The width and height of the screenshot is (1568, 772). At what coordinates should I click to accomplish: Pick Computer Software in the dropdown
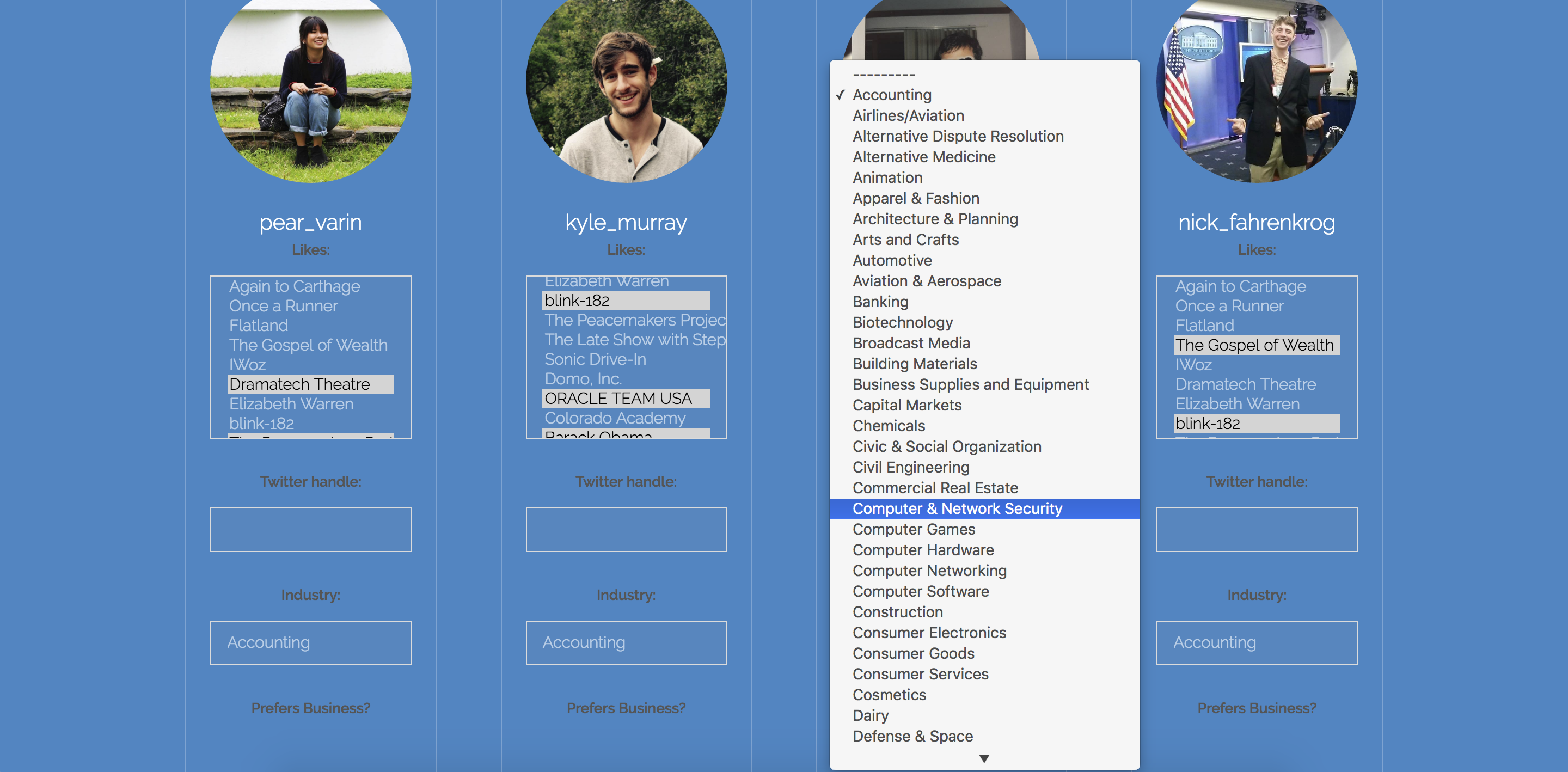pyautogui.click(x=920, y=592)
